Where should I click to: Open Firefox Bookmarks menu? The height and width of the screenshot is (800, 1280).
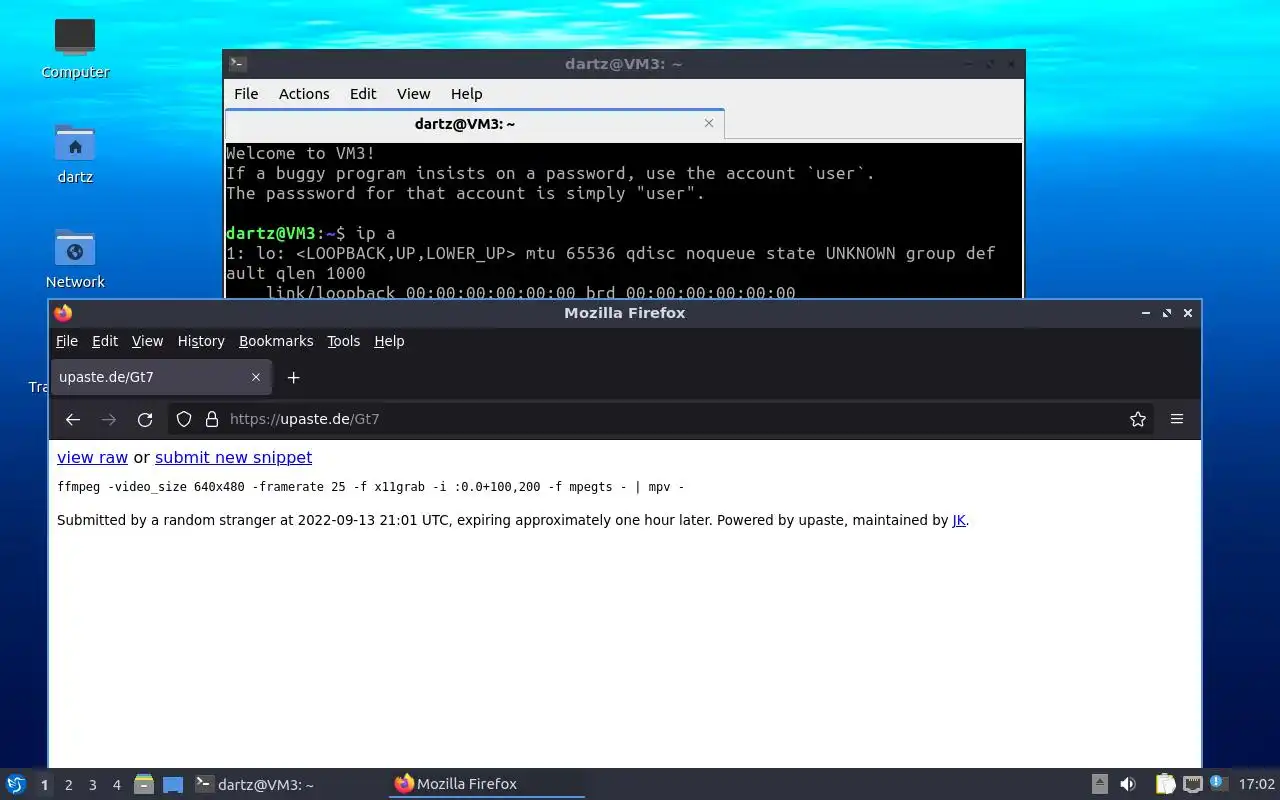(276, 341)
